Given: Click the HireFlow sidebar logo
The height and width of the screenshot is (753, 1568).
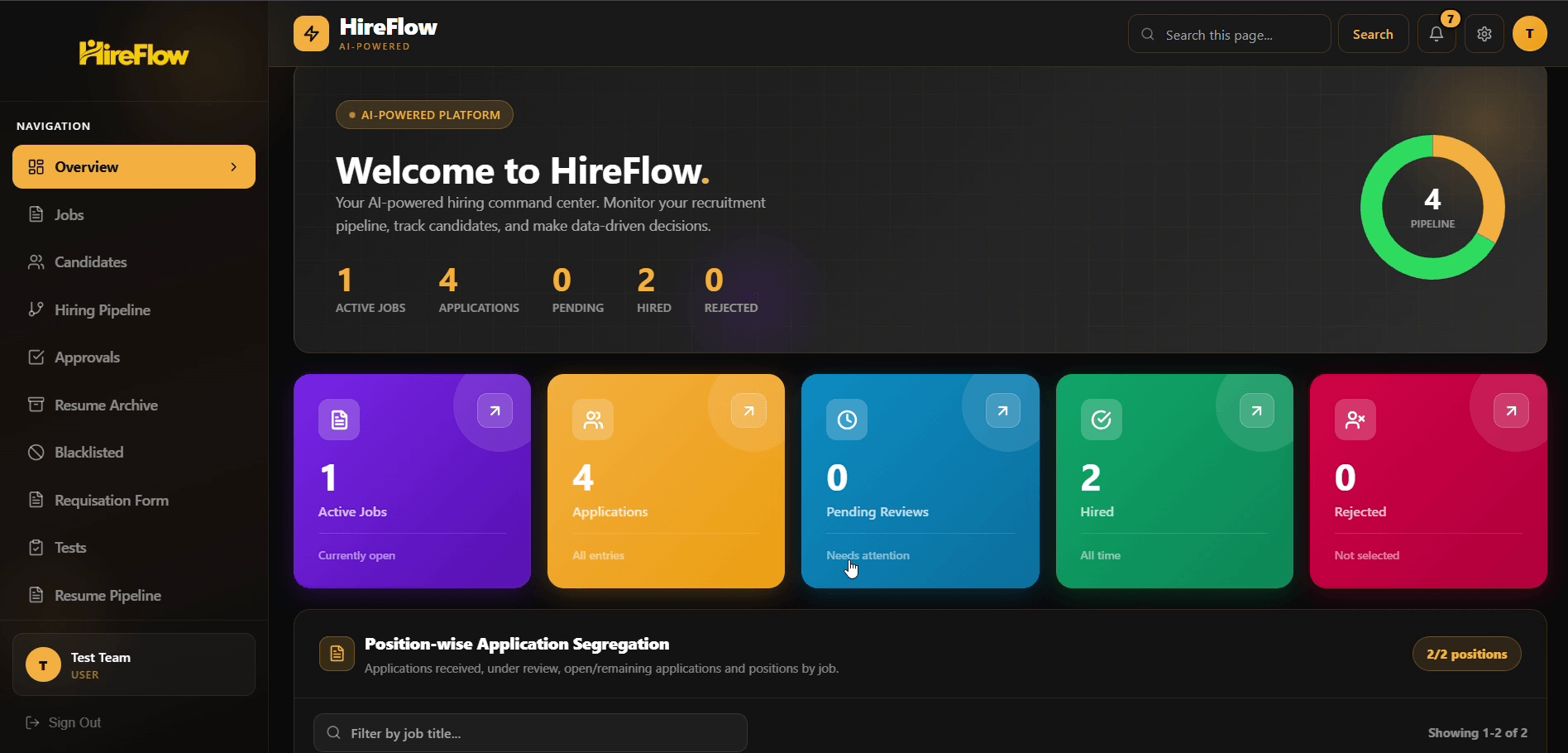Looking at the screenshot, I should coord(134,54).
